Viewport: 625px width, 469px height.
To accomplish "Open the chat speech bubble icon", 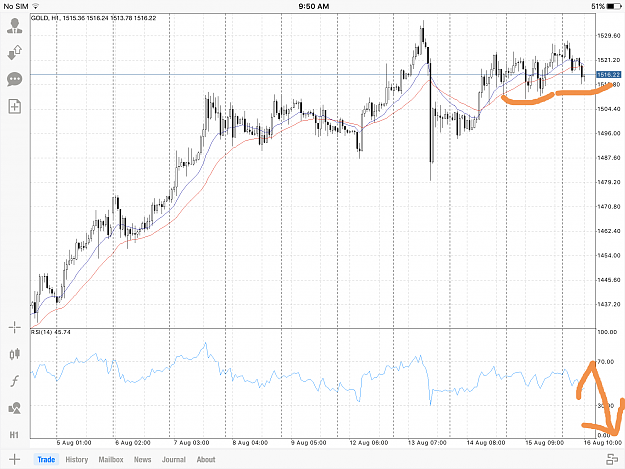I will click(15, 79).
